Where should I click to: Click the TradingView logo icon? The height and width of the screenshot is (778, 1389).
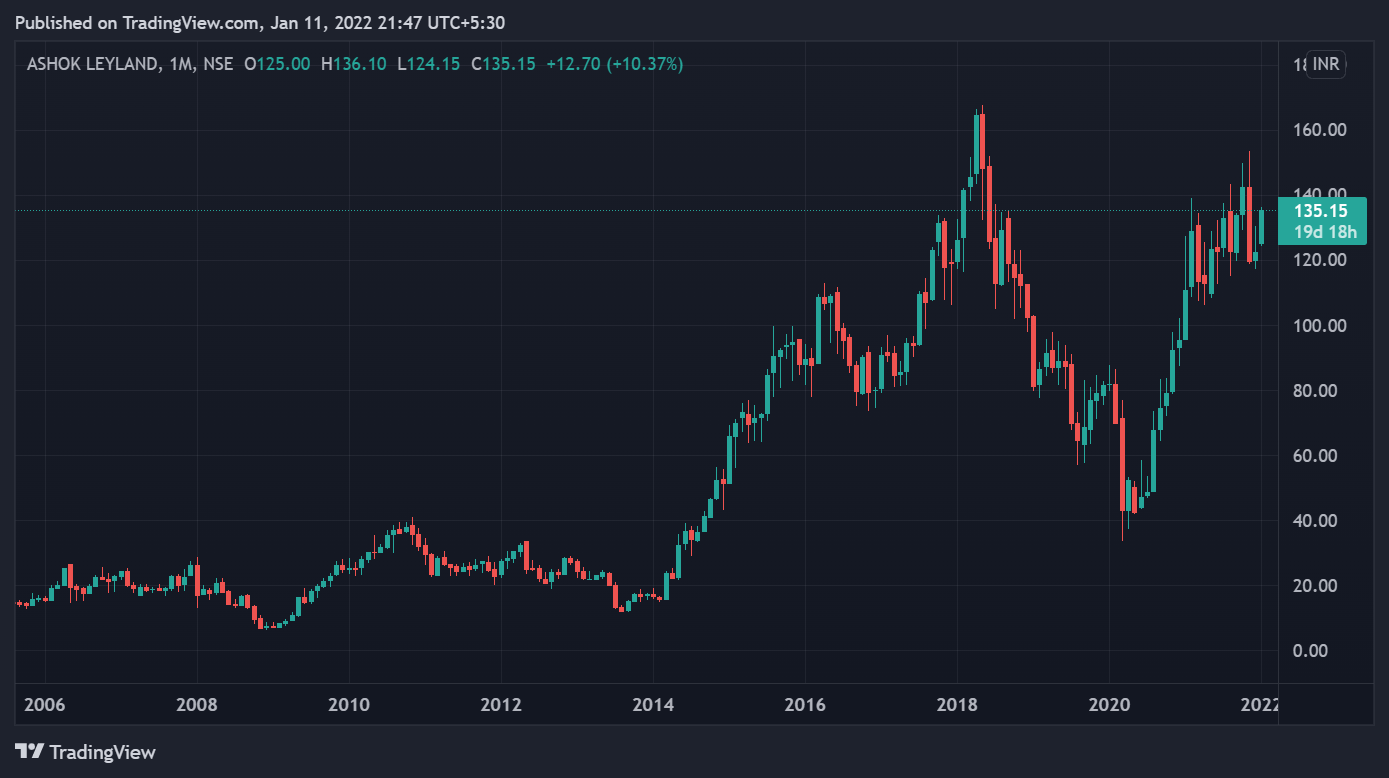(x=29, y=751)
